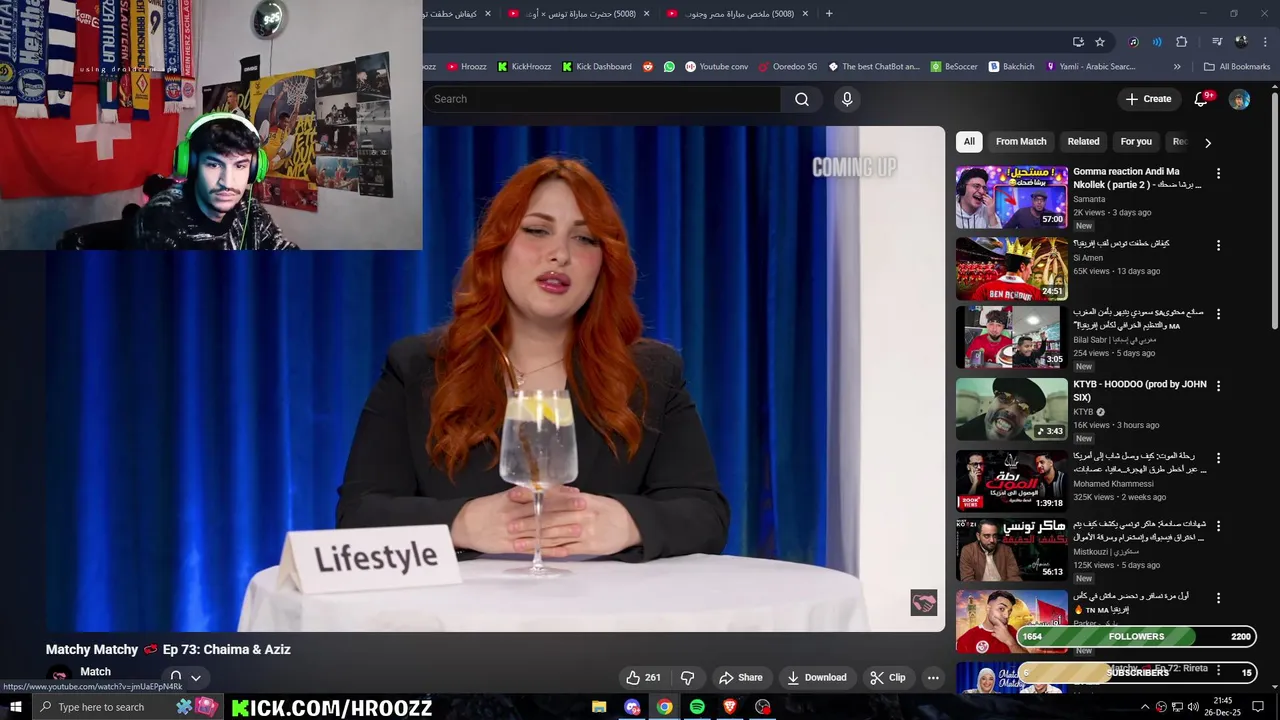
Task: Open the taskbar clock showing 21:45
Action: (1222, 707)
